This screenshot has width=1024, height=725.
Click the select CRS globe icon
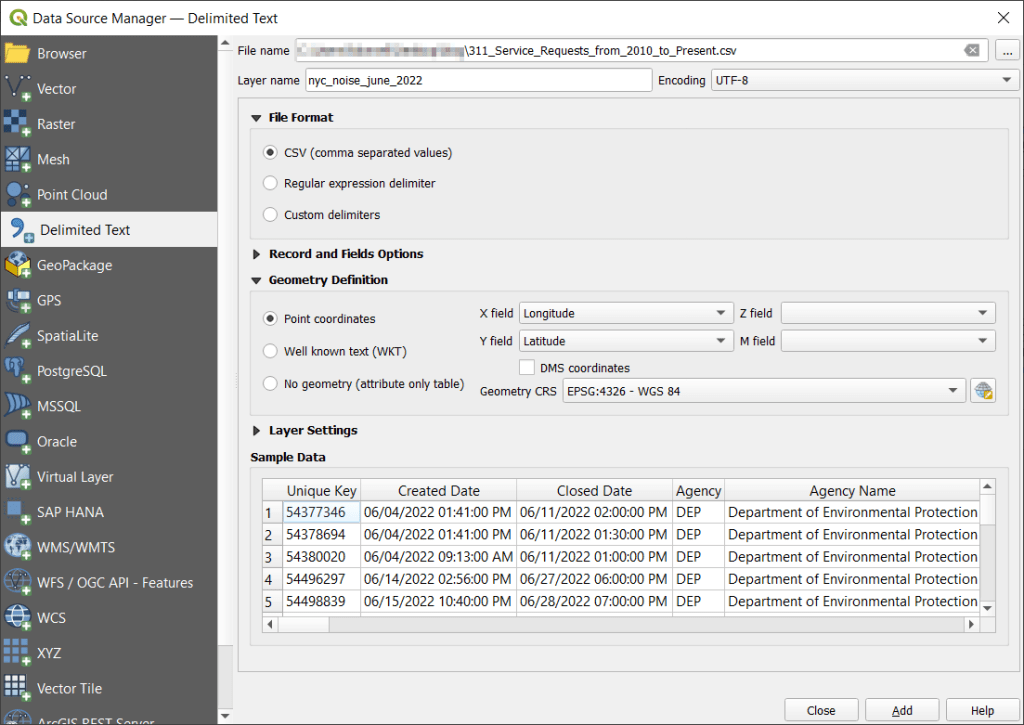point(982,391)
